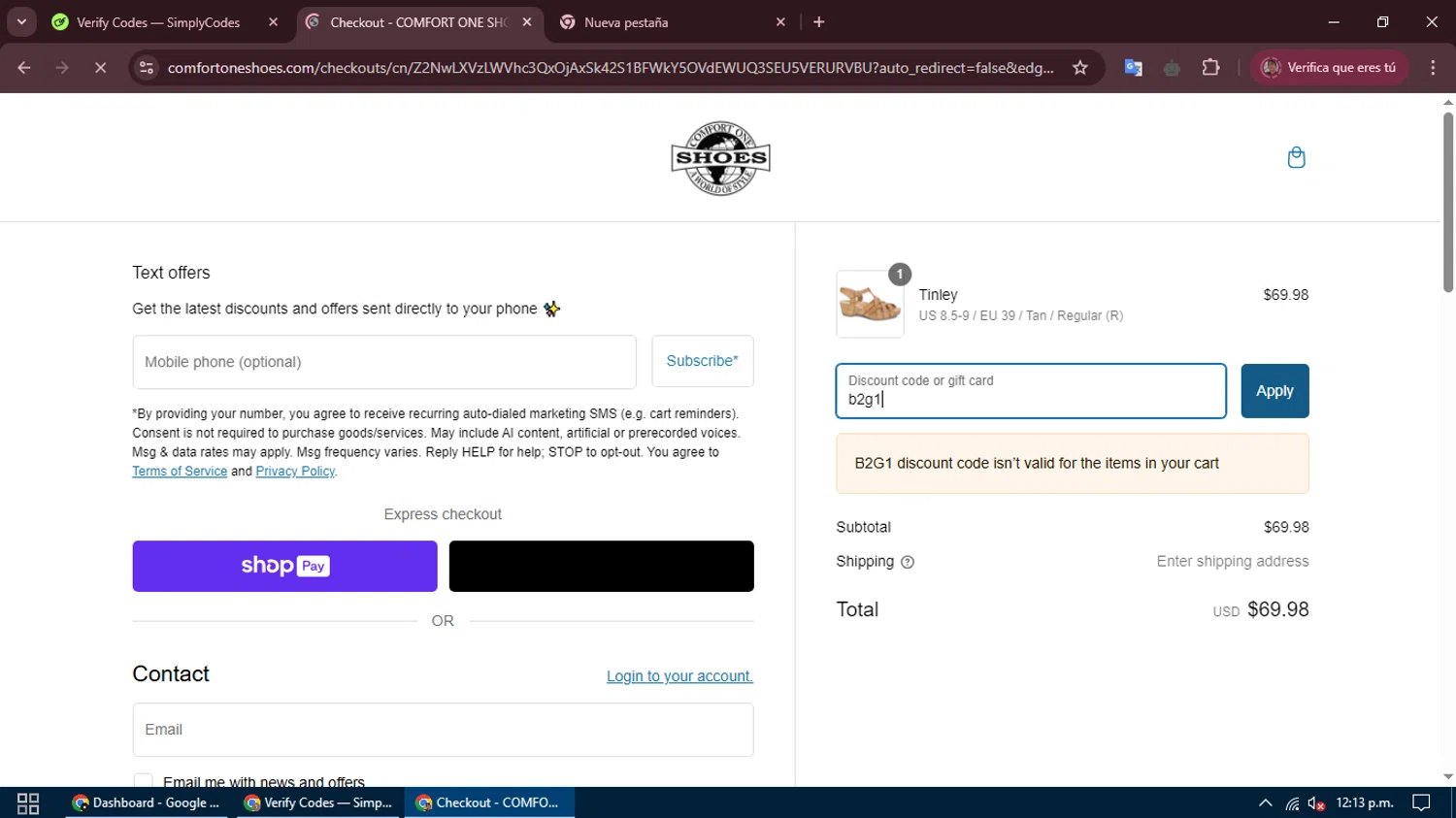Go forward in browser history
Screen dimensions: 1456x818
[62, 68]
